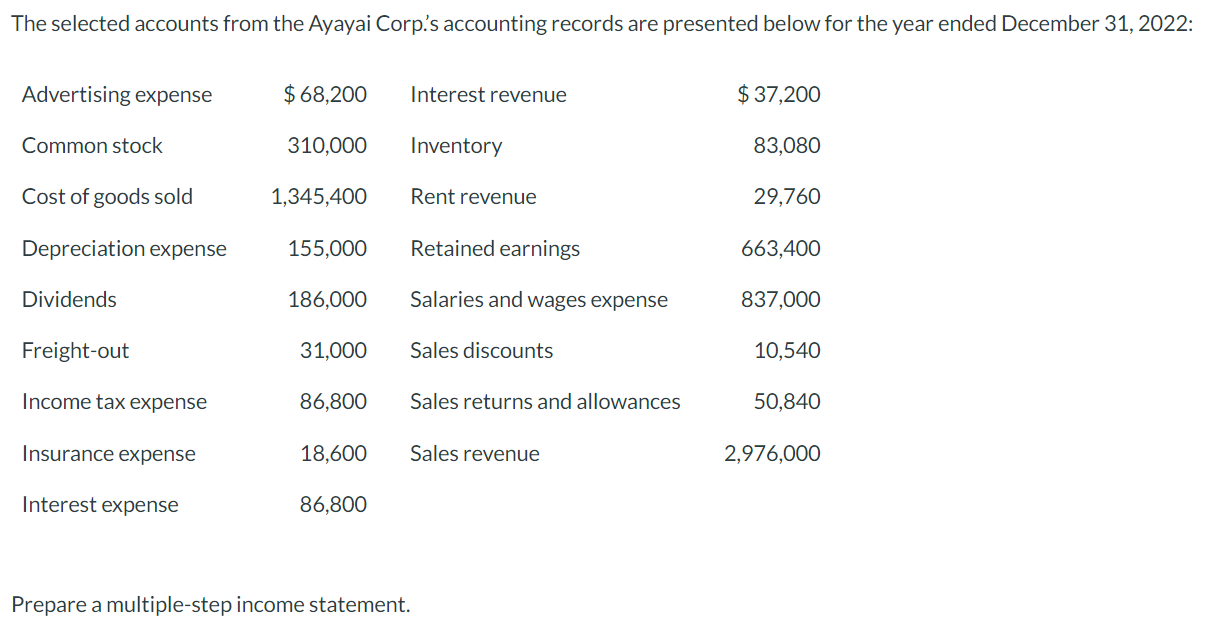
Task: Select Cost of goods sold value 1,345,400
Action: [319, 197]
